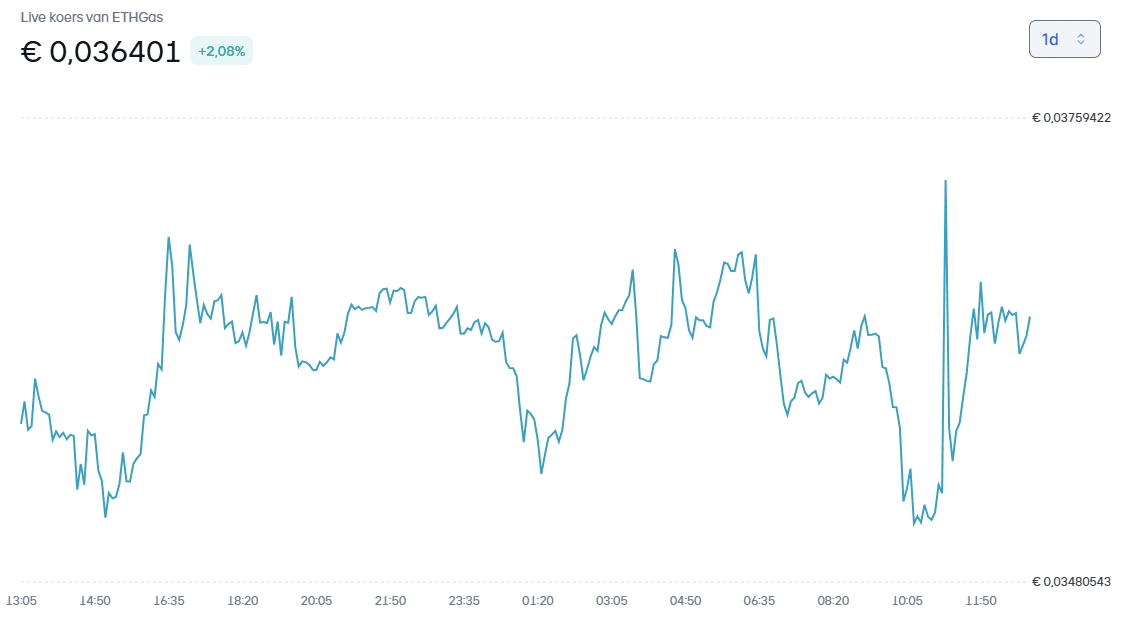Open the 1d time range dropdown
The image size is (1124, 623).
pyautogui.click(x=1064, y=39)
